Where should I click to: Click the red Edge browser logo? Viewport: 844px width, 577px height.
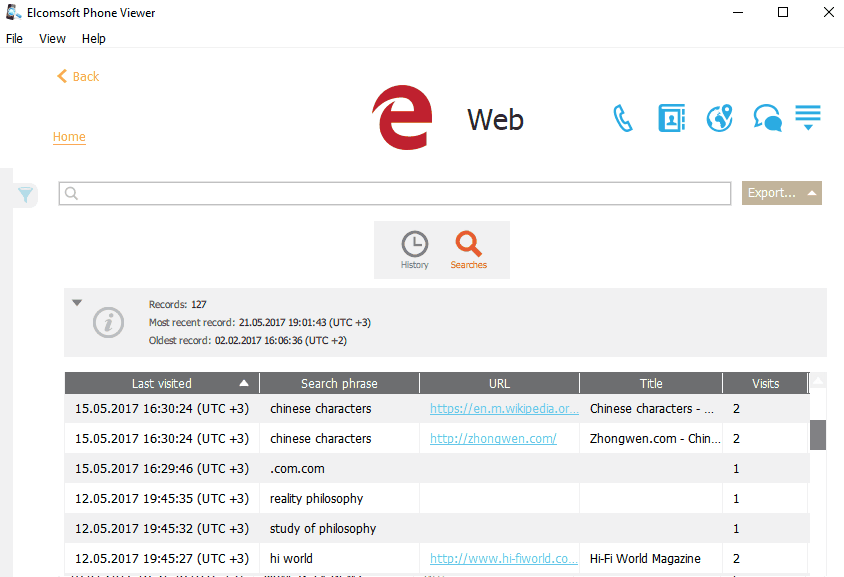tap(402, 118)
